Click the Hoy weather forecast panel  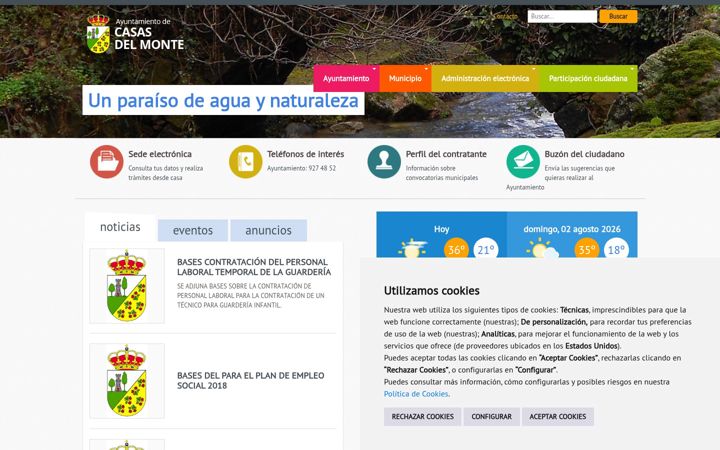(x=442, y=235)
